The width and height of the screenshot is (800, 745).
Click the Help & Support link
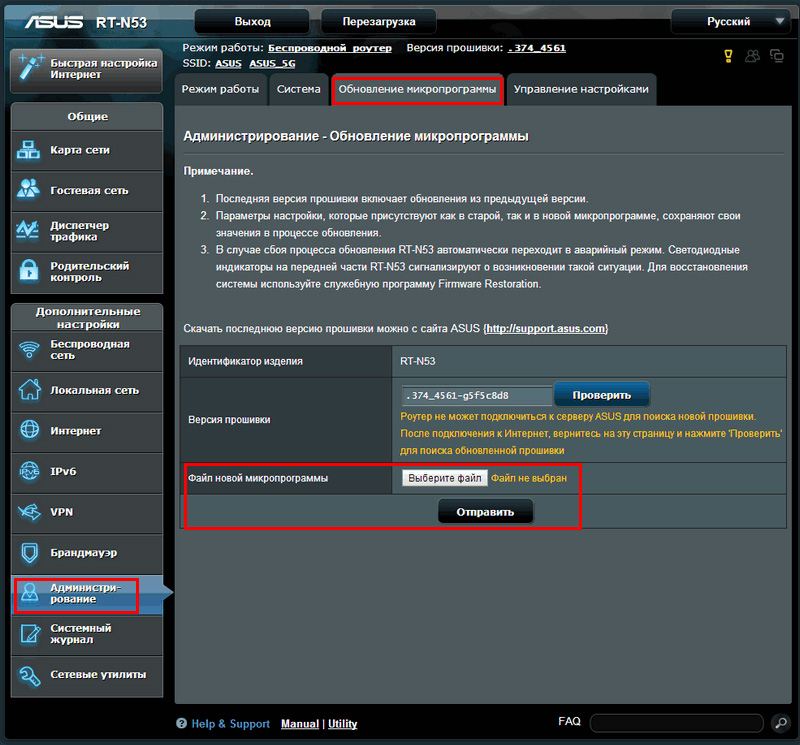(230, 724)
